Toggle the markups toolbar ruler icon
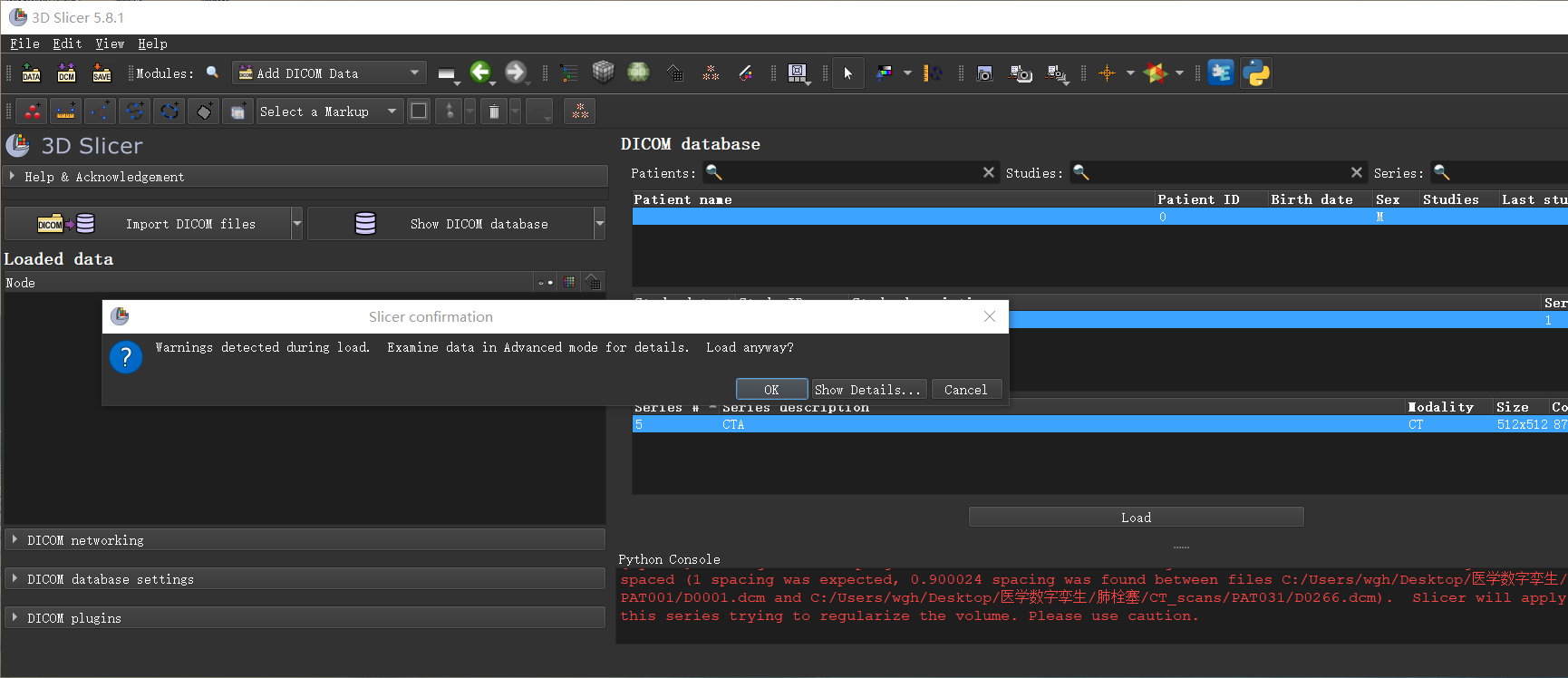The height and width of the screenshot is (678, 1568). [x=933, y=73]
